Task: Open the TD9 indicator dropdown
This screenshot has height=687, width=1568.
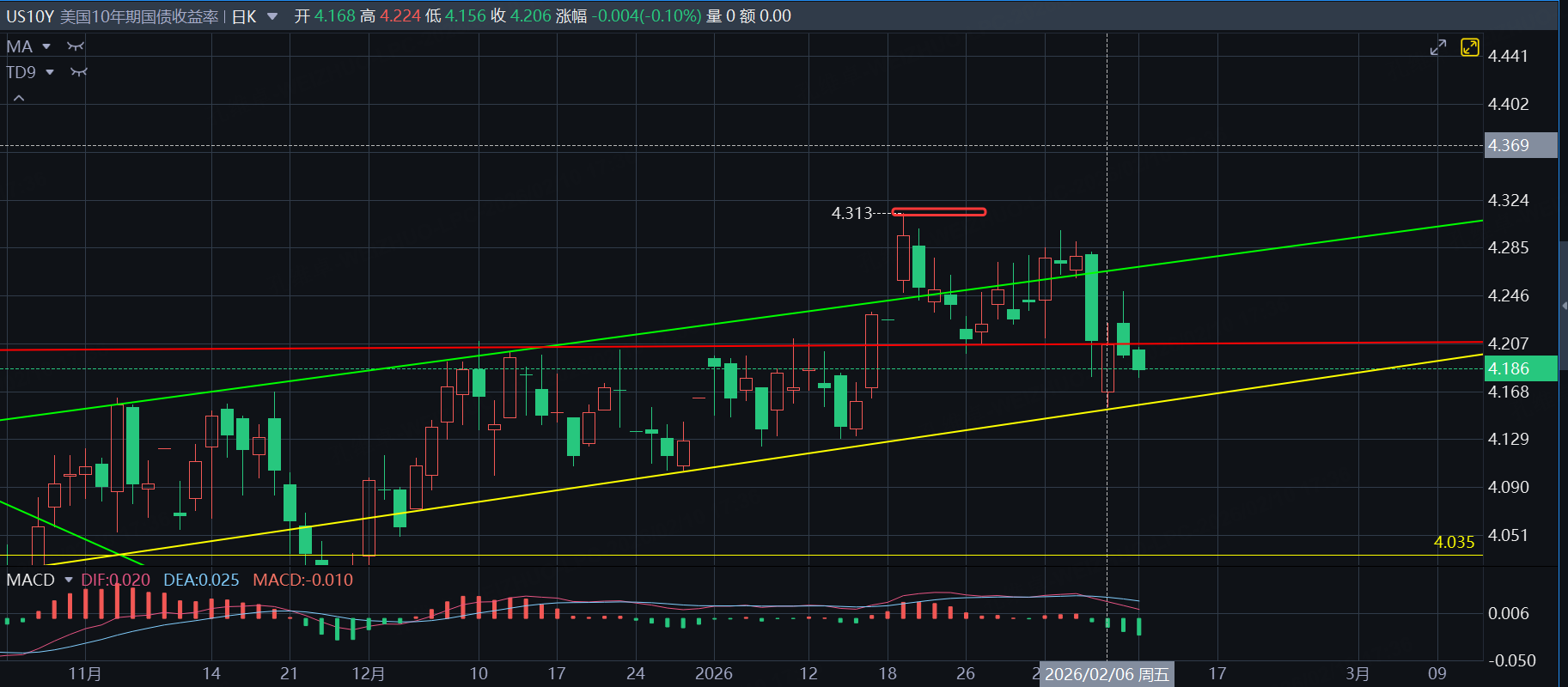Action: pos(50,72)
